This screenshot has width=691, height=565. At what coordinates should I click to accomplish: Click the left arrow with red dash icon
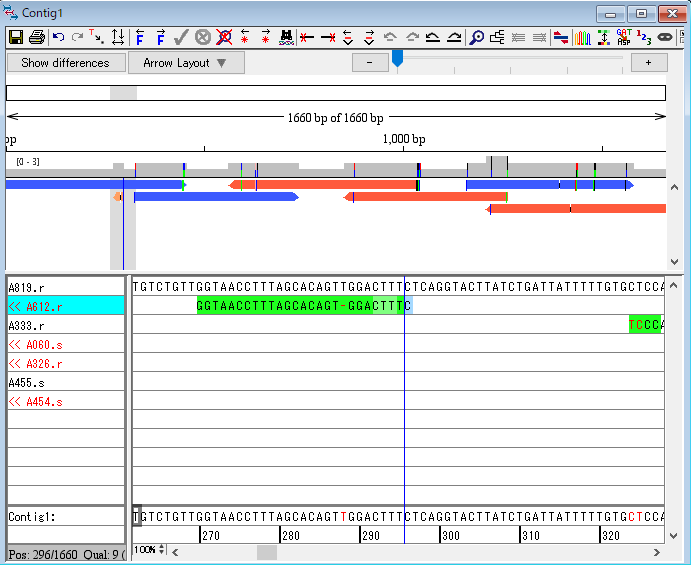pos(348,37)
